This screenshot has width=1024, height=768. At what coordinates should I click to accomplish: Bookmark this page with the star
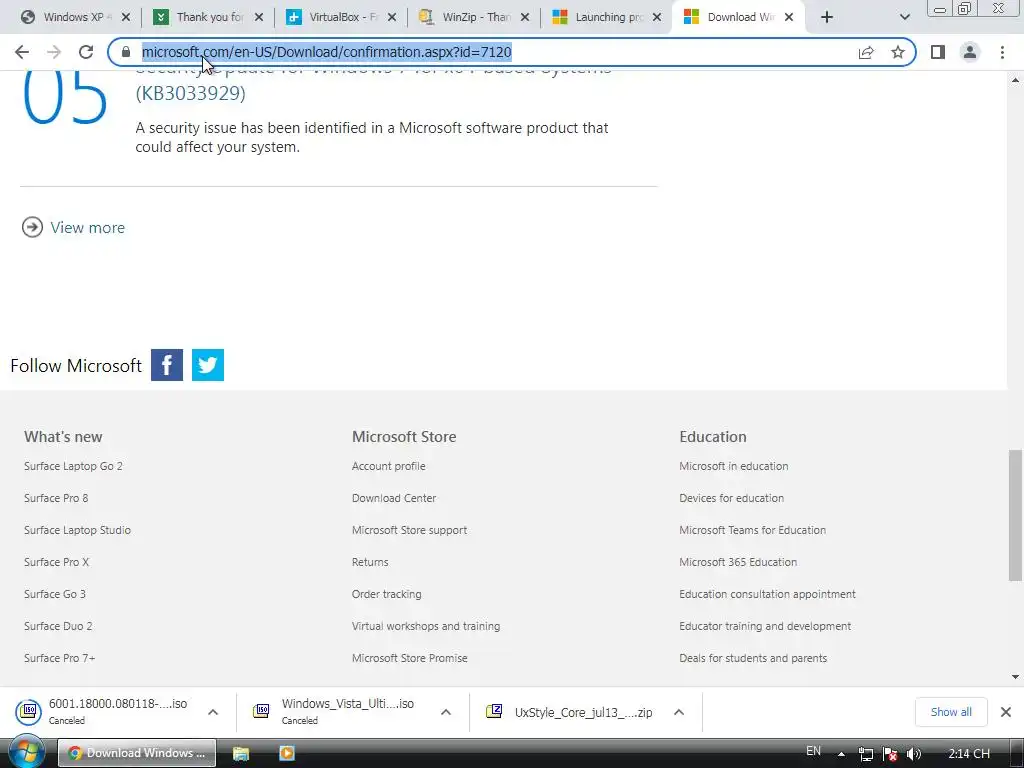click(x=898, y=52)
